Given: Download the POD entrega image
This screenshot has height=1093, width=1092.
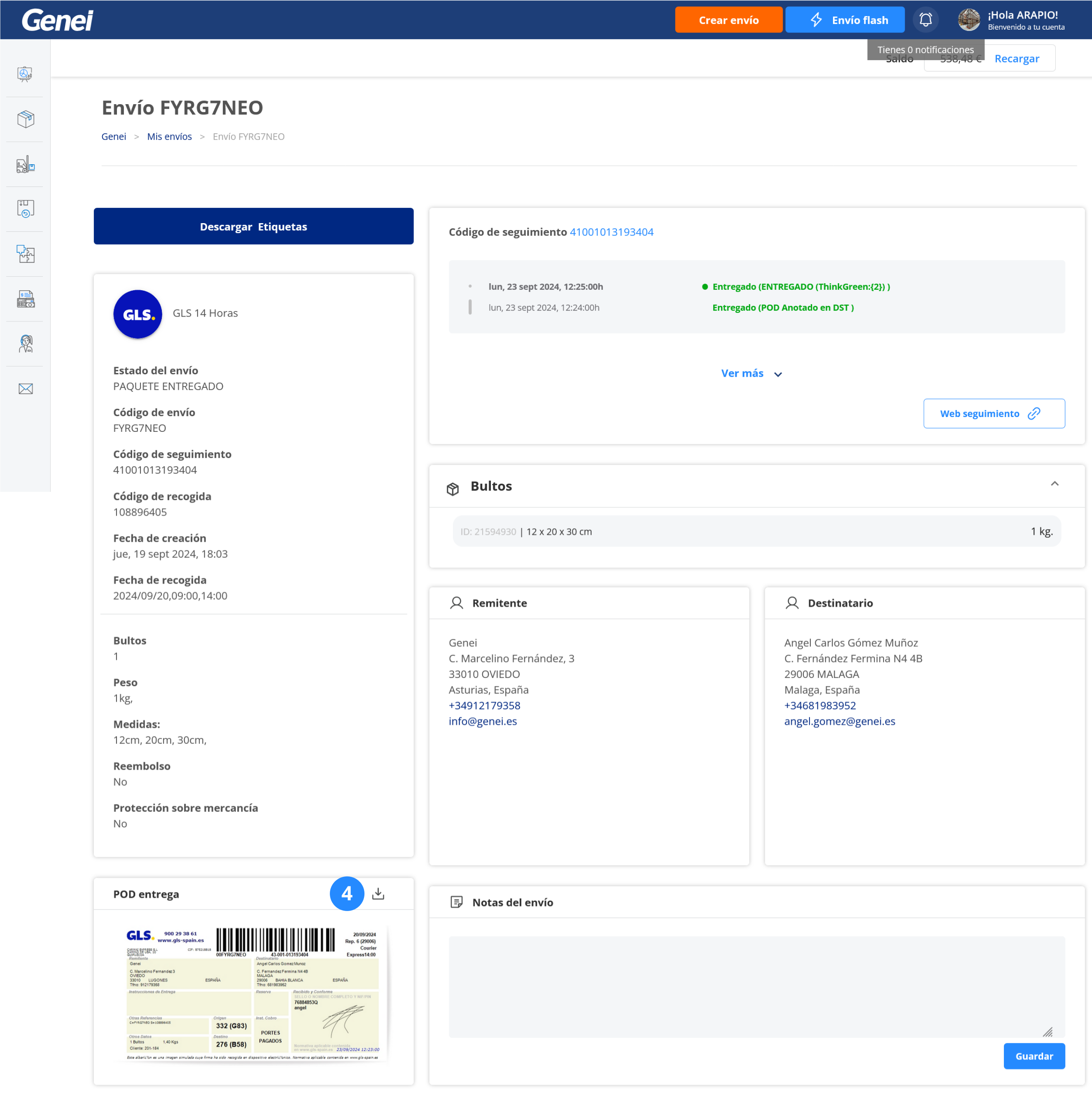Looking at the screenshot, I should pos(378,894).
